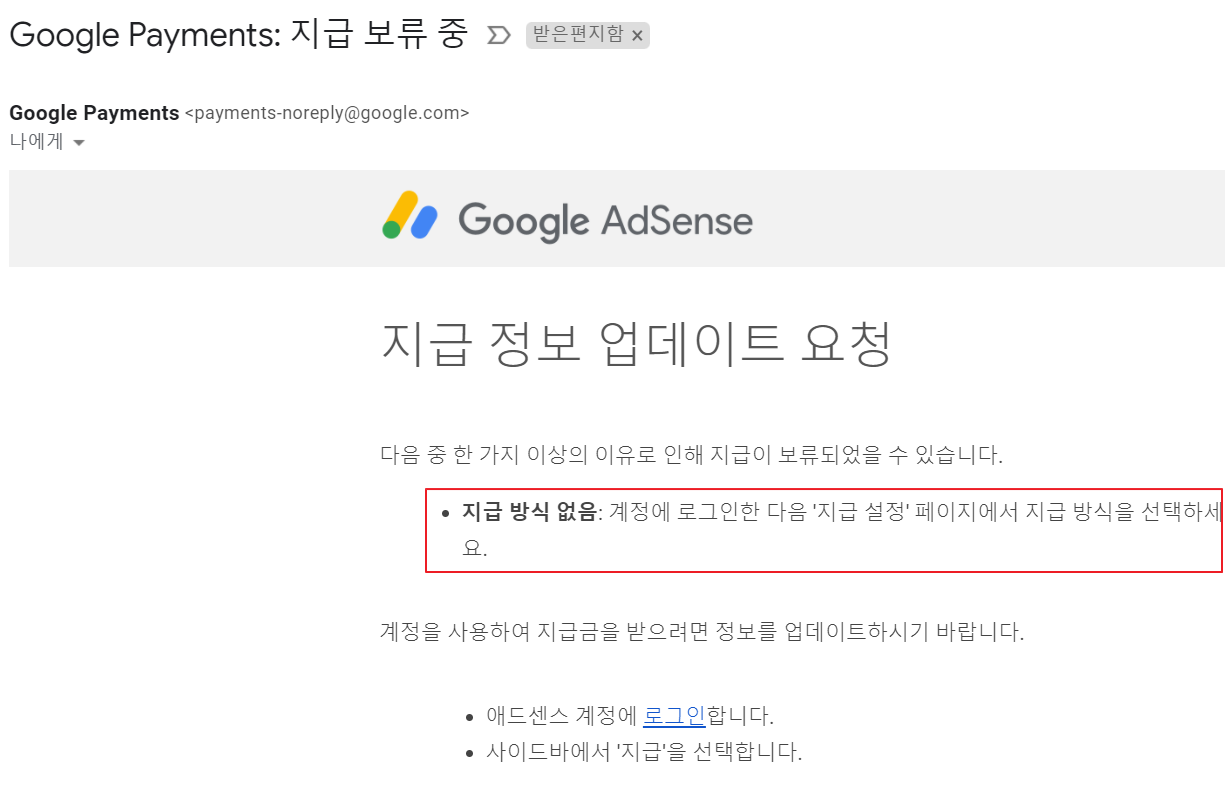Image resolution: width=1225 pixels, height=787 pixels.
Task: Click the heading 지급 정보 업데이트 요청
Action: point(636,345)
